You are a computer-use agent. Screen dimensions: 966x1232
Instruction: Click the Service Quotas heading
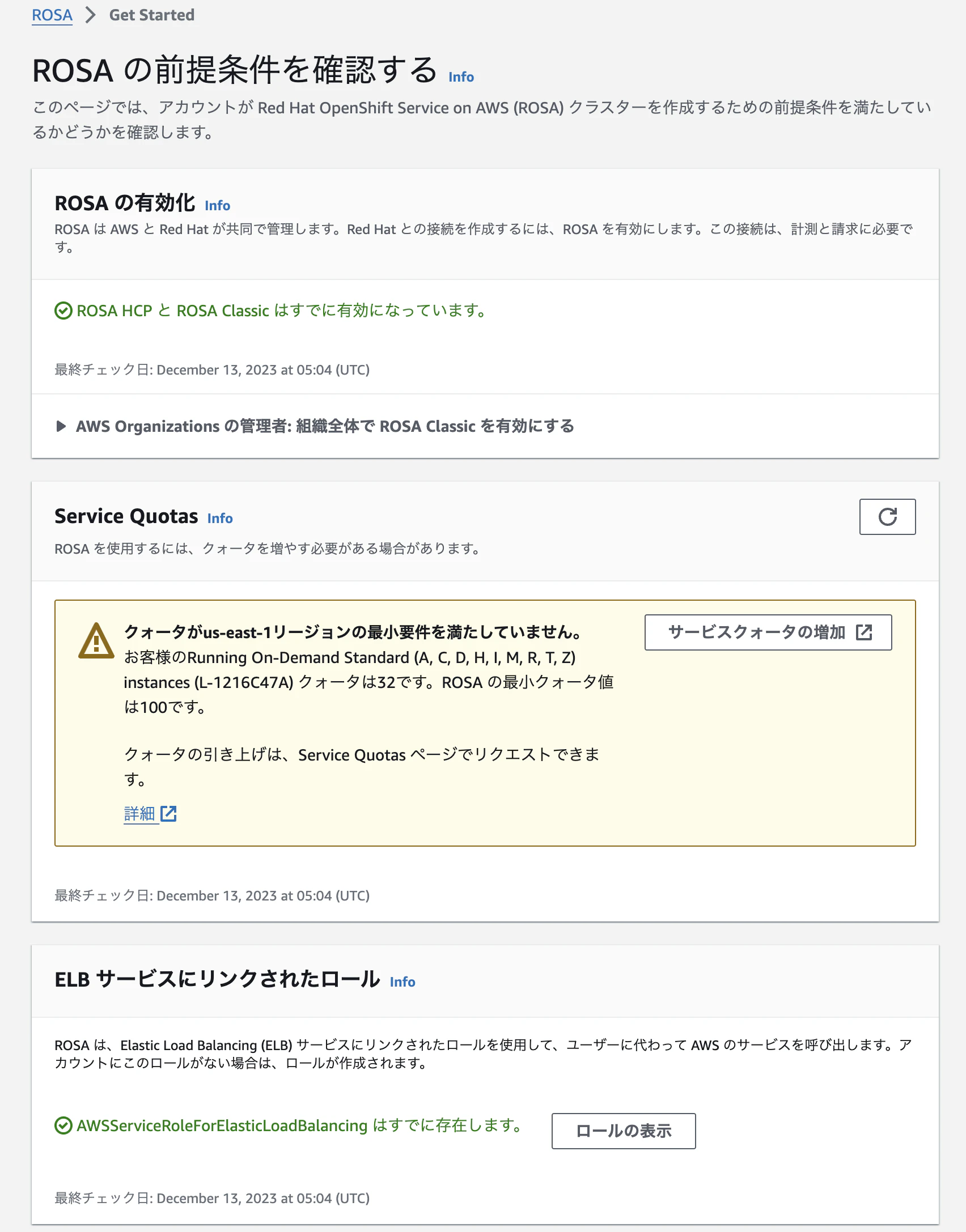[x=126, y=516]
